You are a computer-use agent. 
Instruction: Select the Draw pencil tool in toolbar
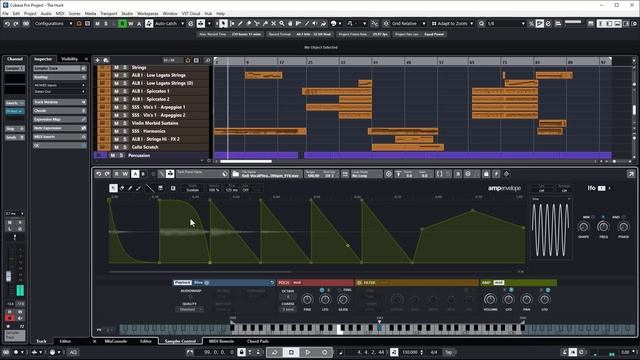pyautogui.click(x=240, y=24)
